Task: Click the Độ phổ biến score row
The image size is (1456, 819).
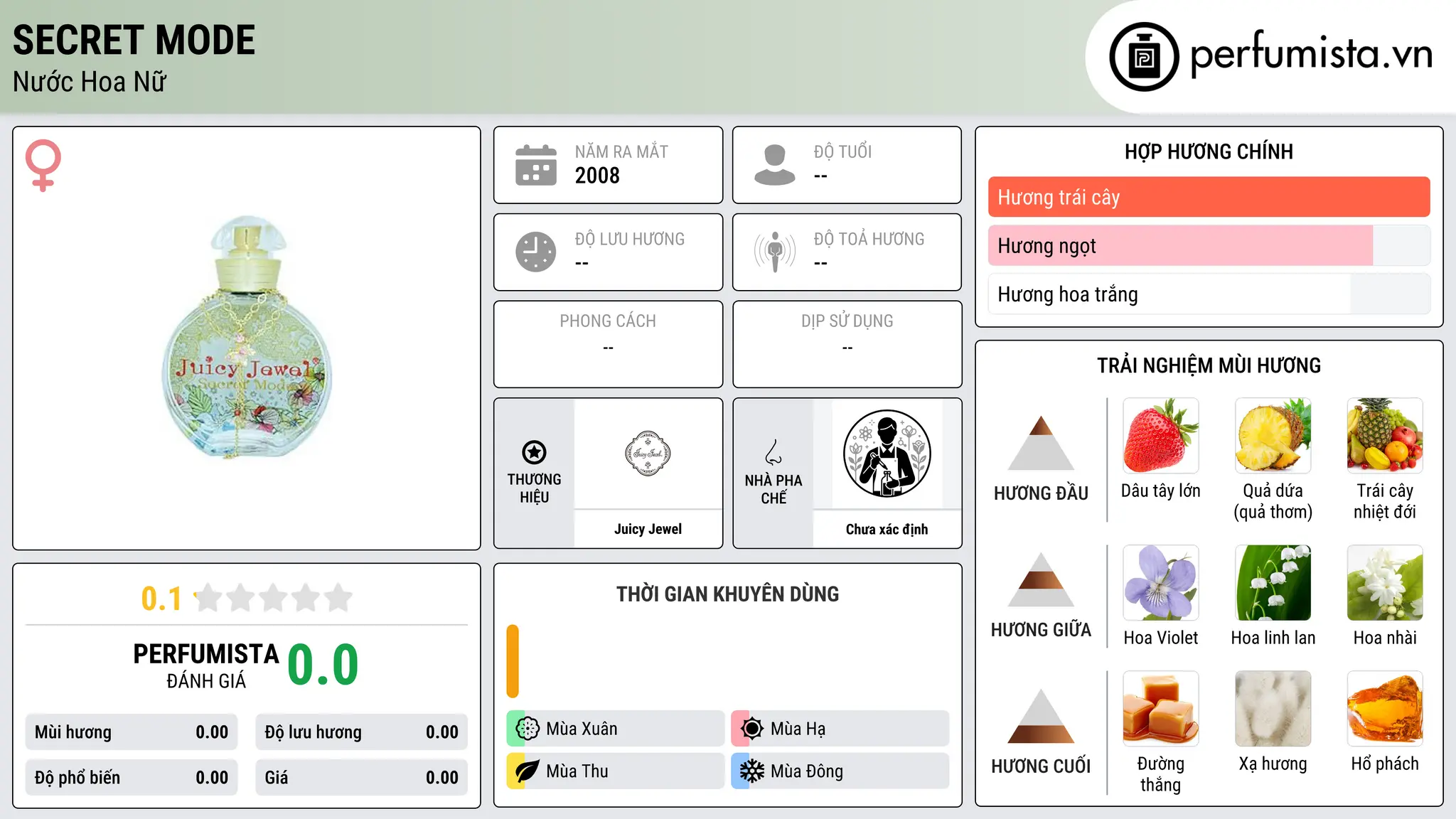Action: [x=132, y=778]
